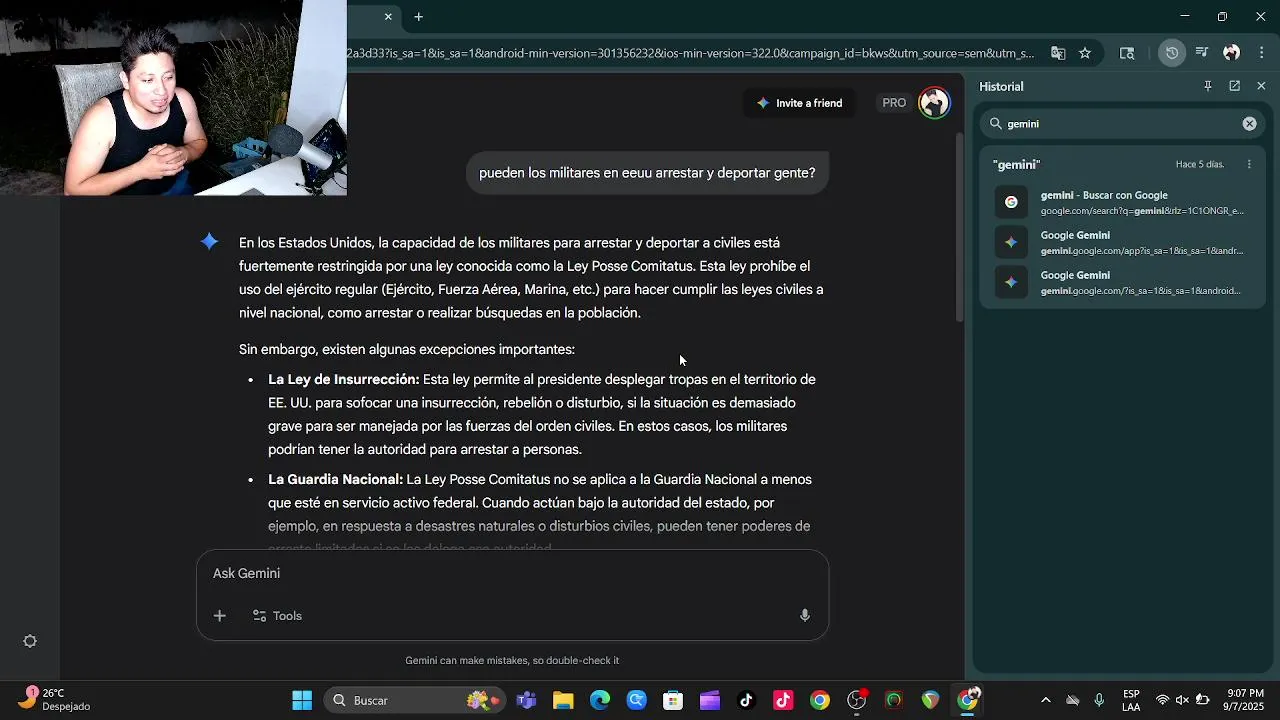Open Google Lens search icon in toolbar
The height and width of the screenshot is (720, 1280).
(1127, 53)
